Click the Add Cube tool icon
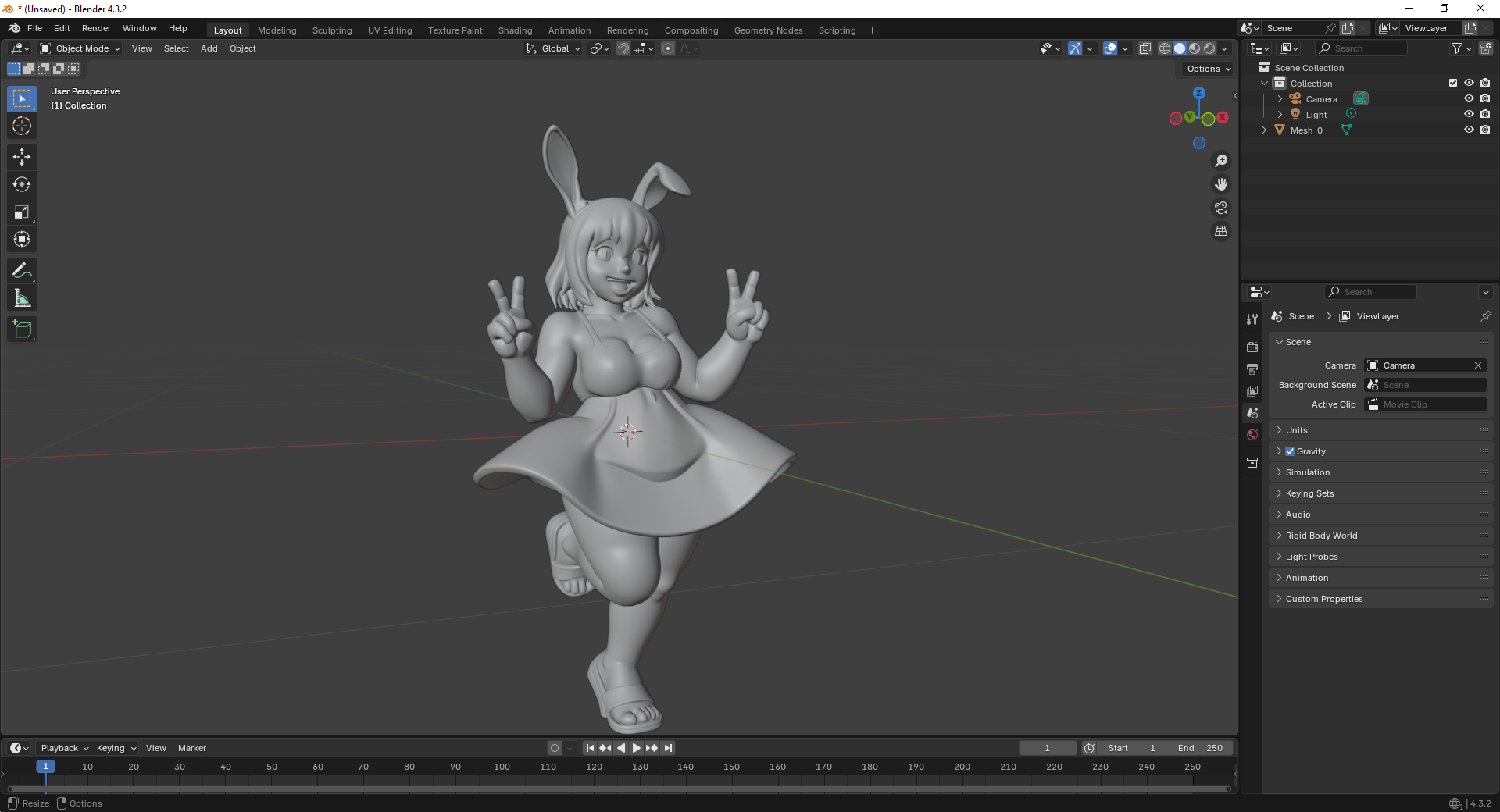This screenshot has width=1500, height=812. click(x=22, y=329)
